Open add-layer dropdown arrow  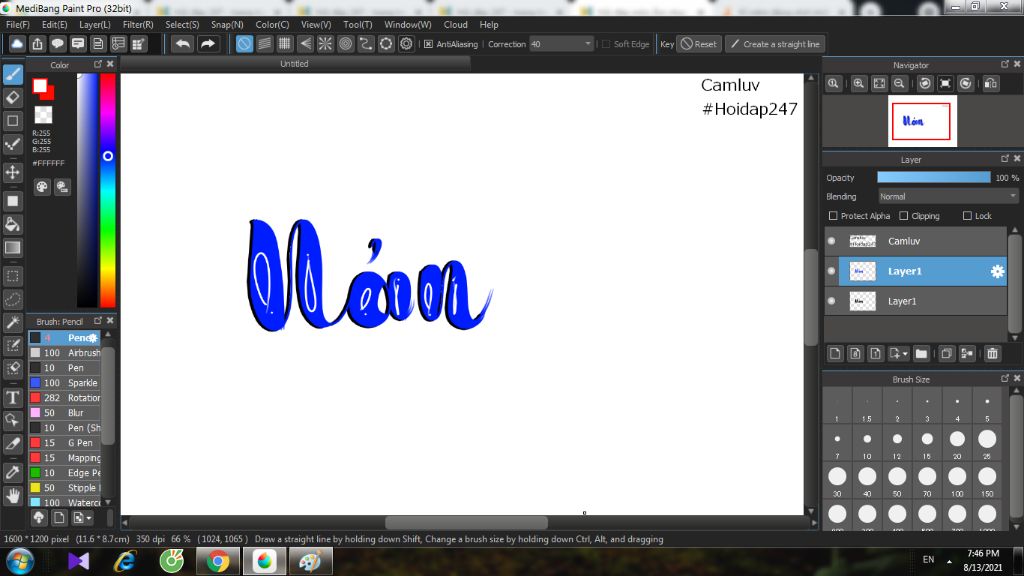pyautogui.click(x=904, y=354)
